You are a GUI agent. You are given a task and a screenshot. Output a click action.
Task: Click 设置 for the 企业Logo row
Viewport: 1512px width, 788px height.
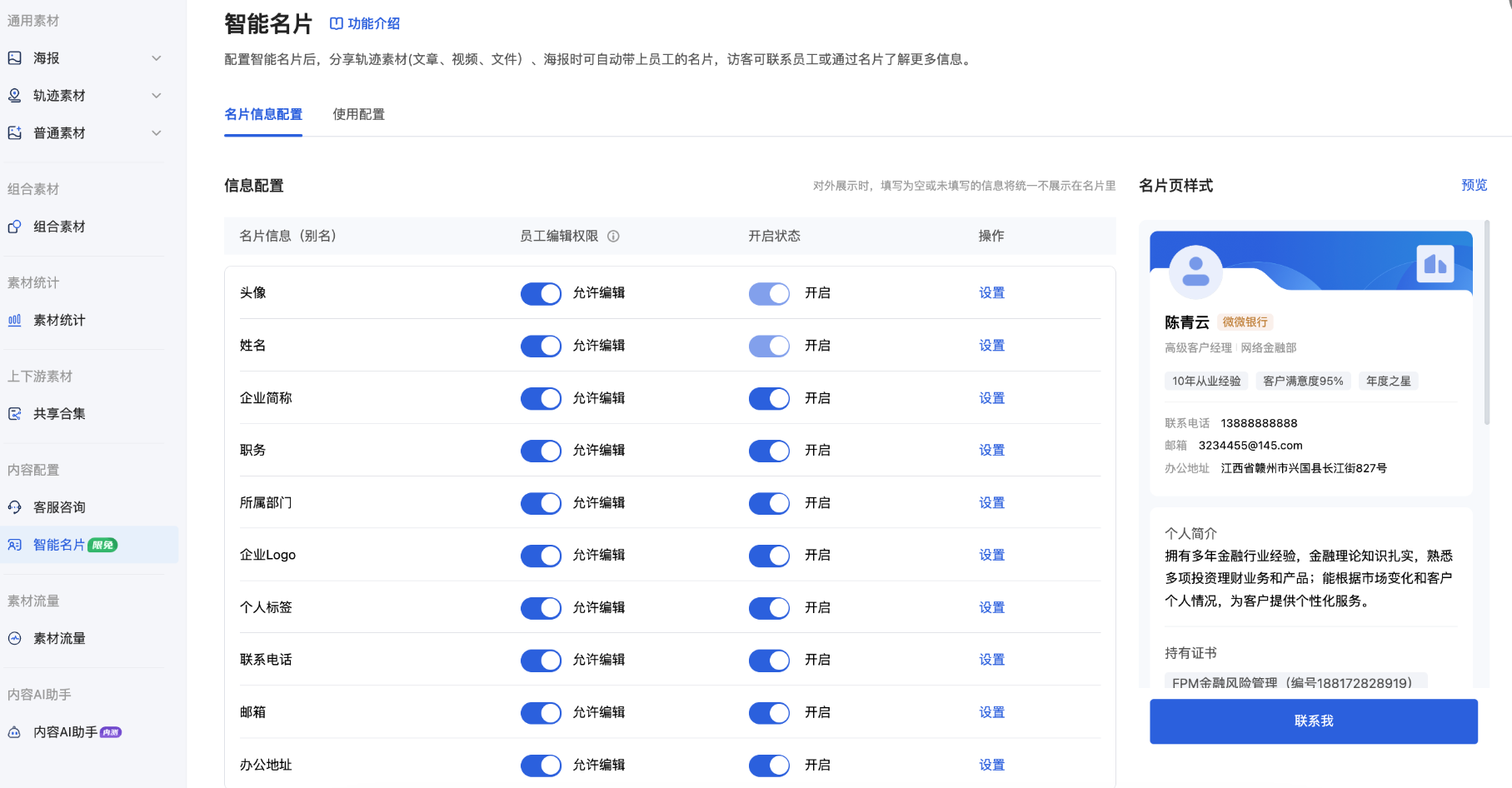[x=991, y=555]
